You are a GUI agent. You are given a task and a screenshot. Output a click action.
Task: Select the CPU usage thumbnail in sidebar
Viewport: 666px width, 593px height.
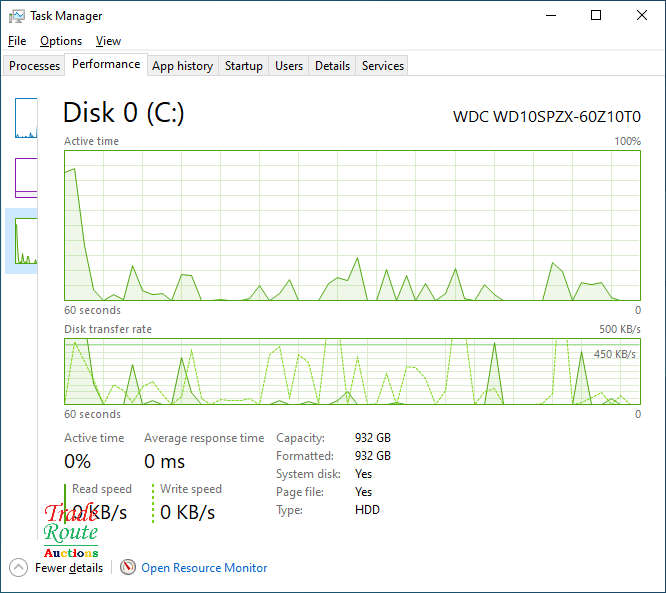(26, 118)
